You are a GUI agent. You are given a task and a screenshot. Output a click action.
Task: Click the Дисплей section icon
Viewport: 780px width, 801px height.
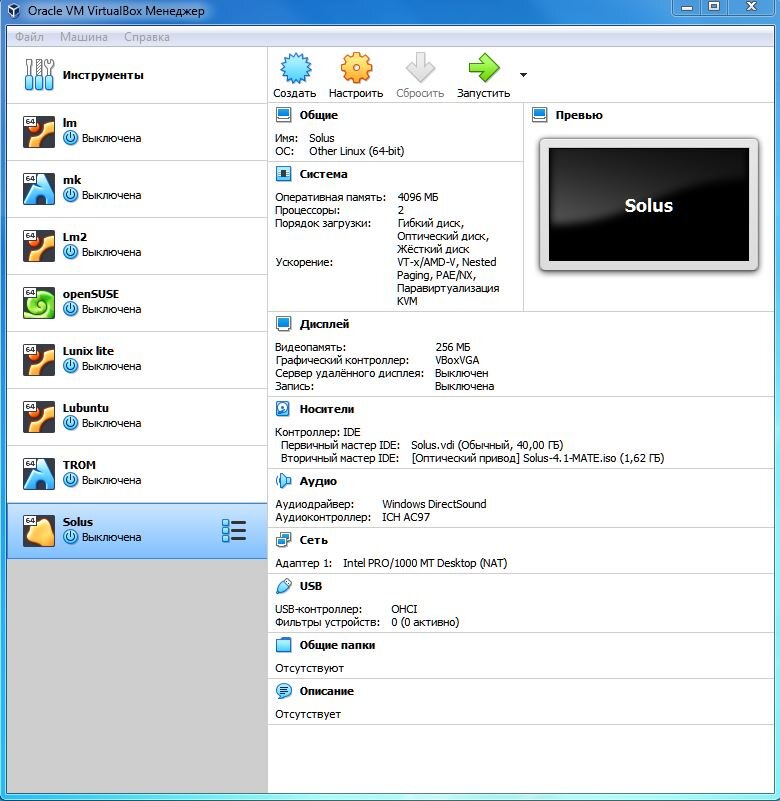tap(283, 324)
